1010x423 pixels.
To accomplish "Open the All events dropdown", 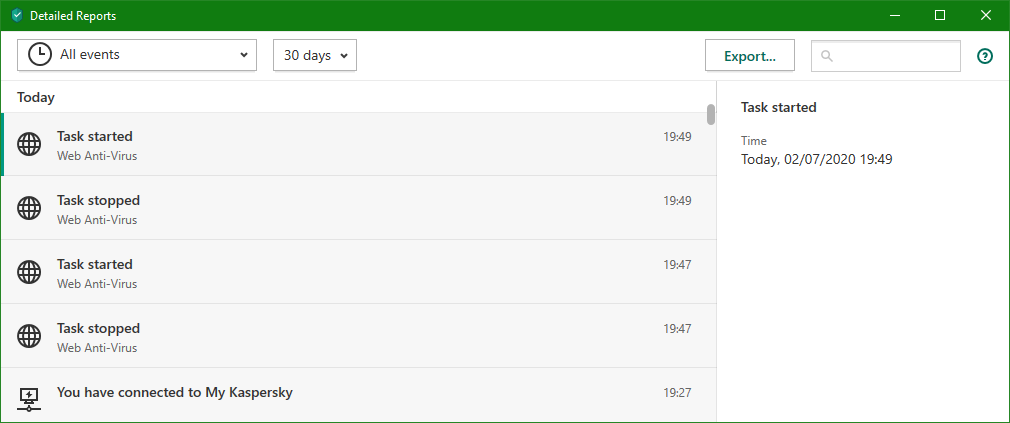I will tap(137, 55).
